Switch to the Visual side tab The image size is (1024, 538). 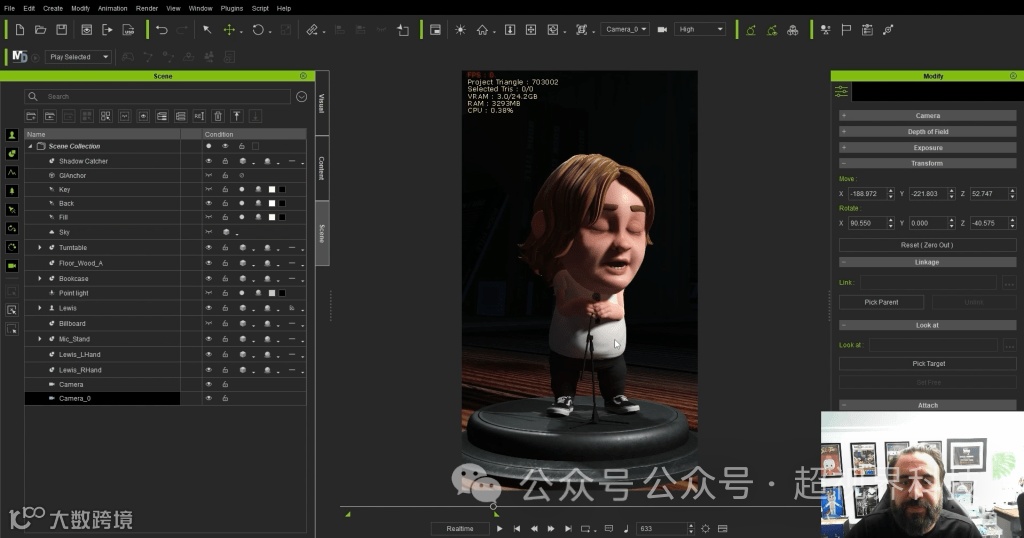(x=322, y=103)
